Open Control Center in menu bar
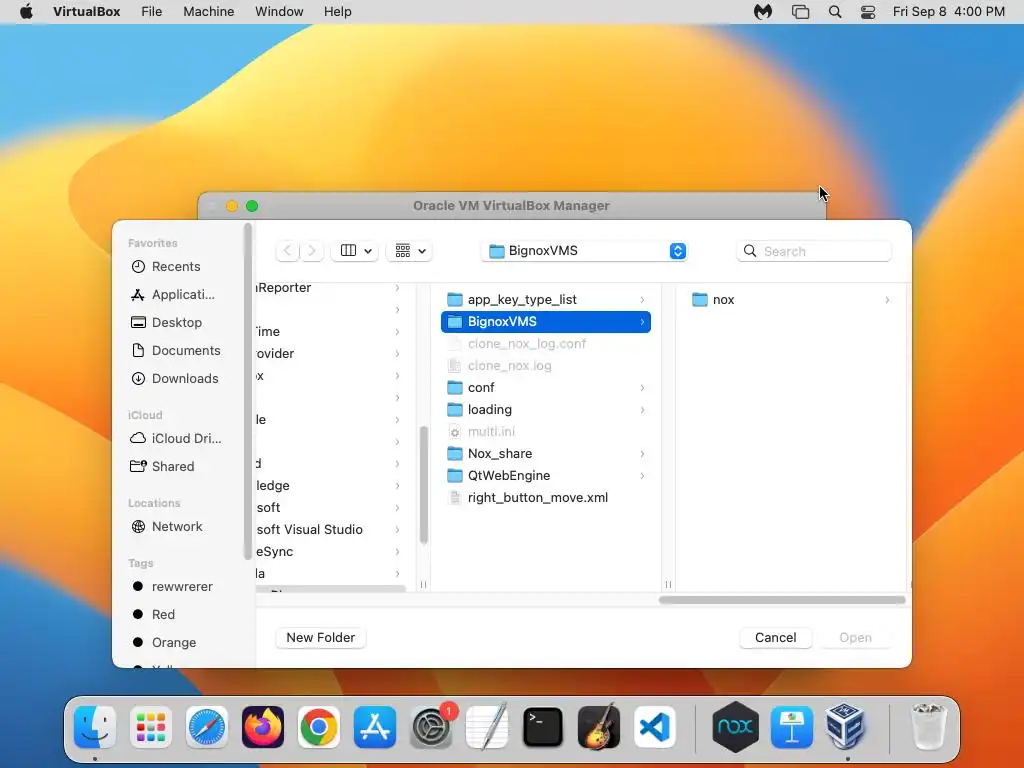Viewport: 1024px width, 768px height. click(x=868, y=12)
